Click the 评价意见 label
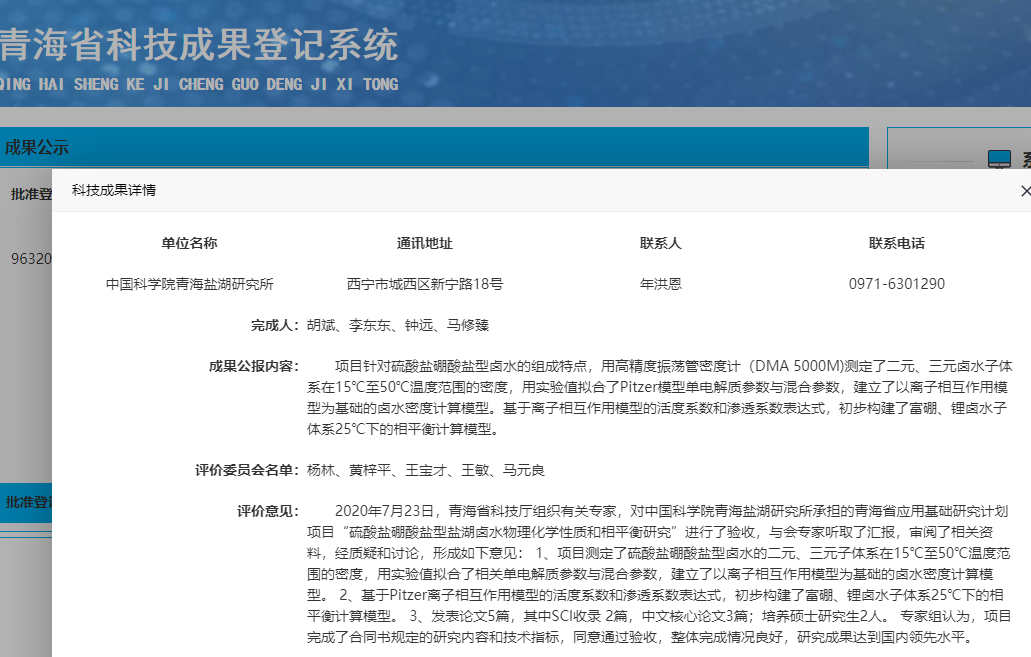The image size is (1031, 657). click(x=267, y=511)
